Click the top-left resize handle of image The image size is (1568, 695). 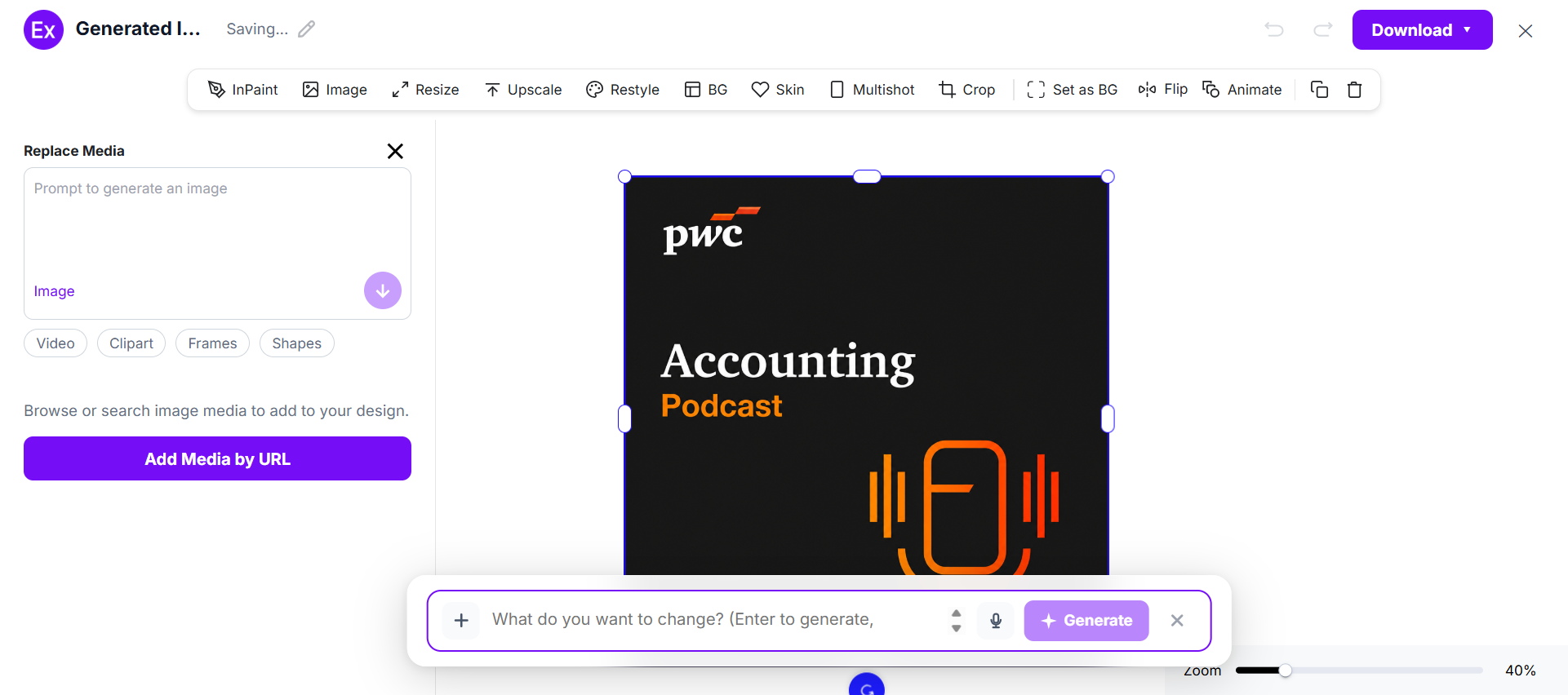(x=624, y=176)
